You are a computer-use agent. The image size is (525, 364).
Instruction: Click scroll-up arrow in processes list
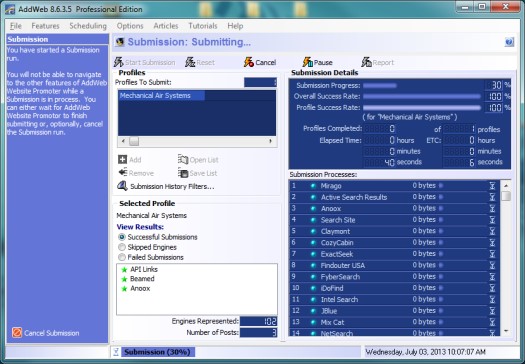point(506,186)
